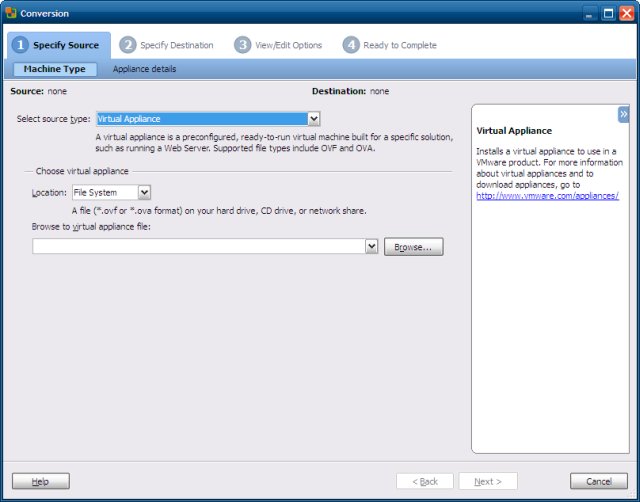640x502 pixels.
Task: Open the Select source type dropdown
Action: [x=313, y=119]
